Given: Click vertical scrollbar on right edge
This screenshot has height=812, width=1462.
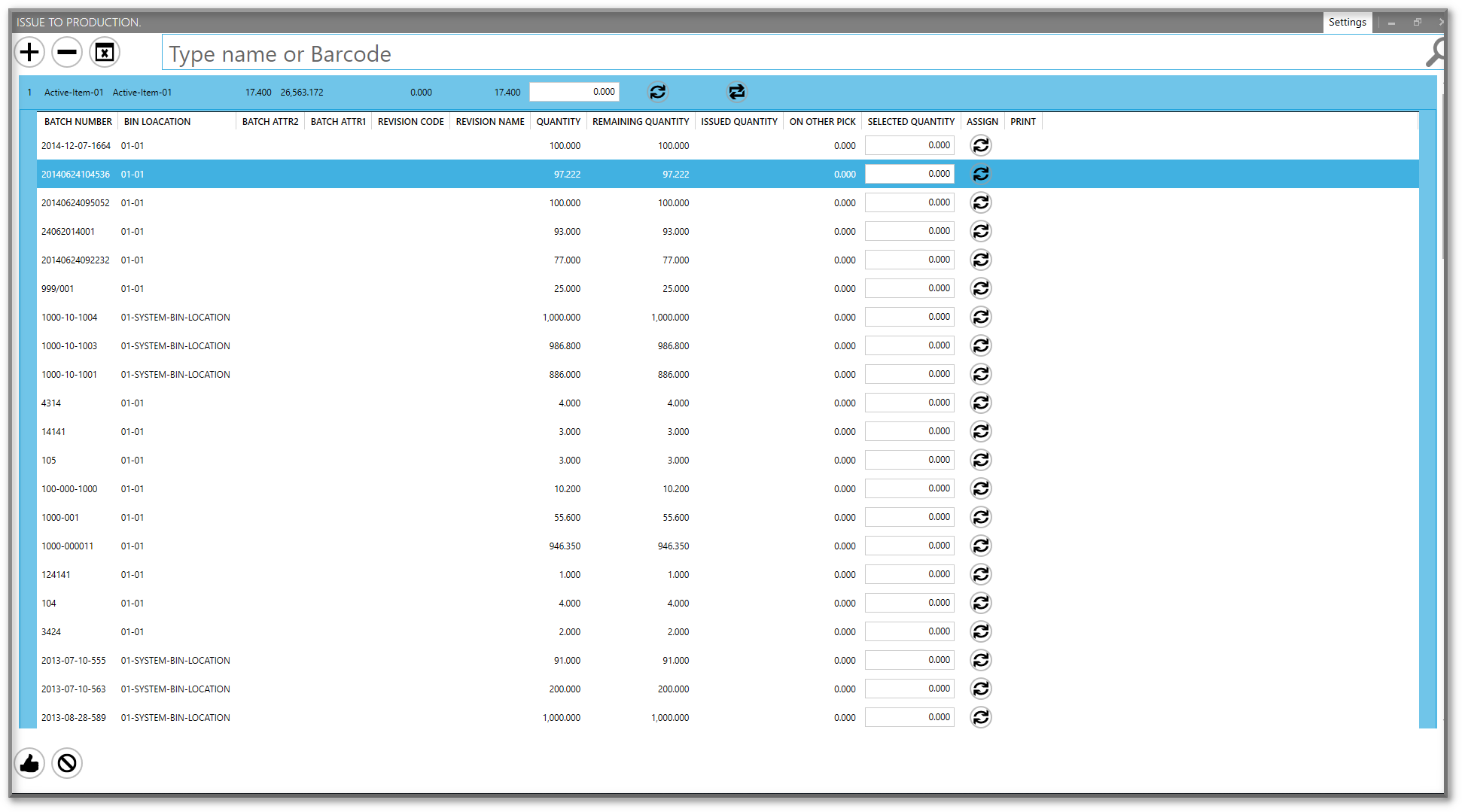Looking at the screenshot, I should point(1443,177).
